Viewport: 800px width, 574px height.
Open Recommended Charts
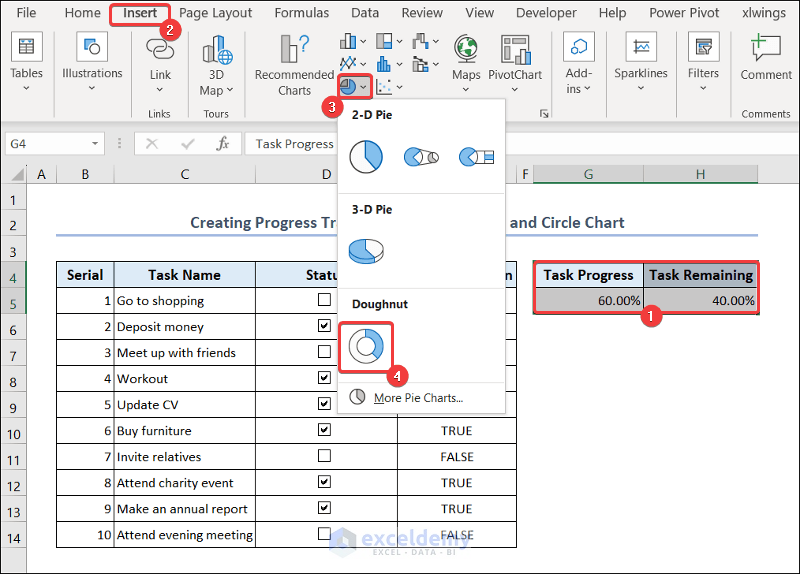(294, 48)
